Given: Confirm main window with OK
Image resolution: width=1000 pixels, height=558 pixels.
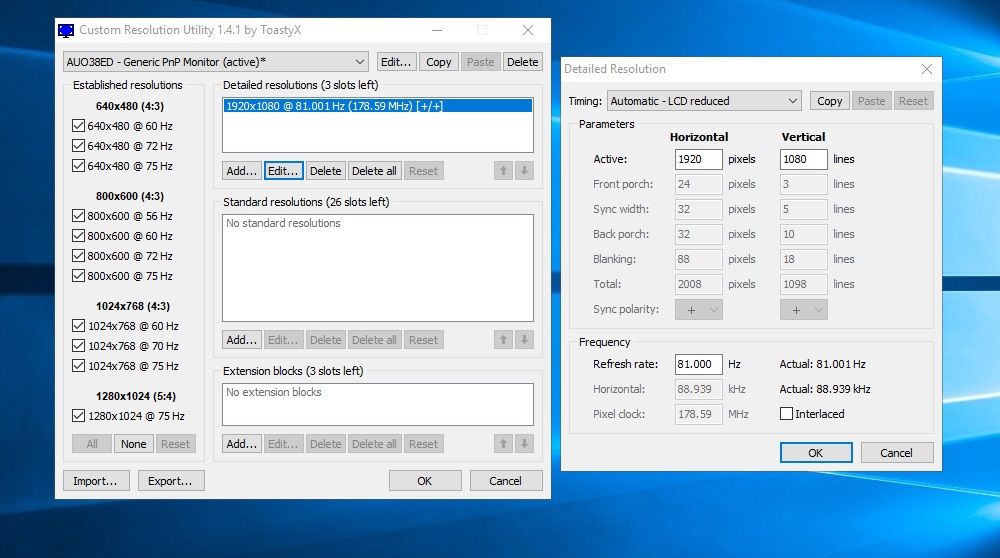Looking at the screenshot, I should [425, 481].
